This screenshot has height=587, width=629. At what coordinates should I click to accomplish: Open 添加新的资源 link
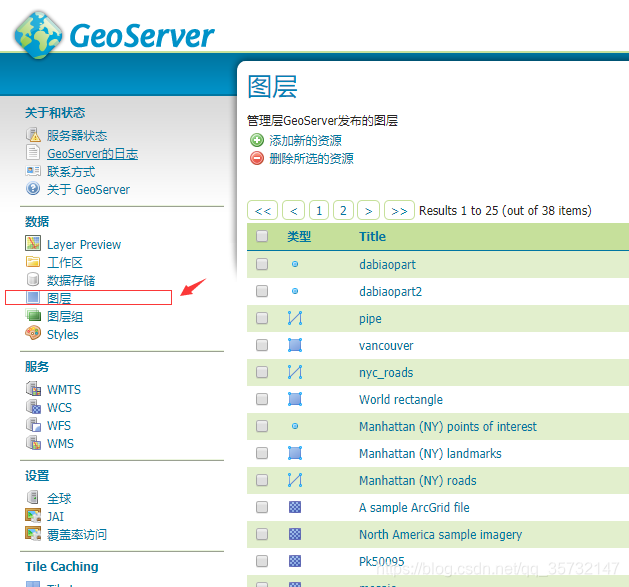(x=305, y=140)
